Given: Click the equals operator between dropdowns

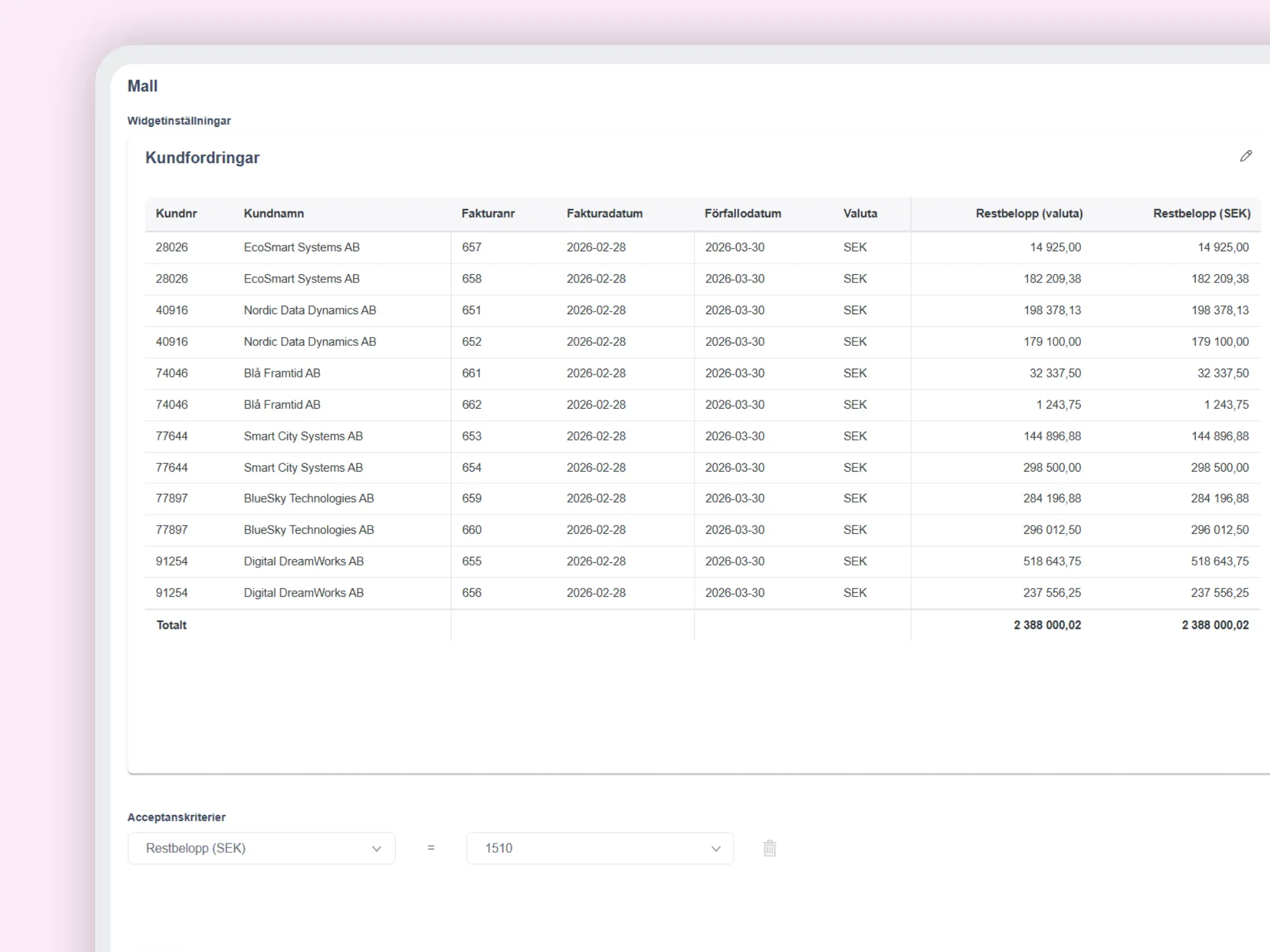Looking at the screenshot, I should point(431,848).
